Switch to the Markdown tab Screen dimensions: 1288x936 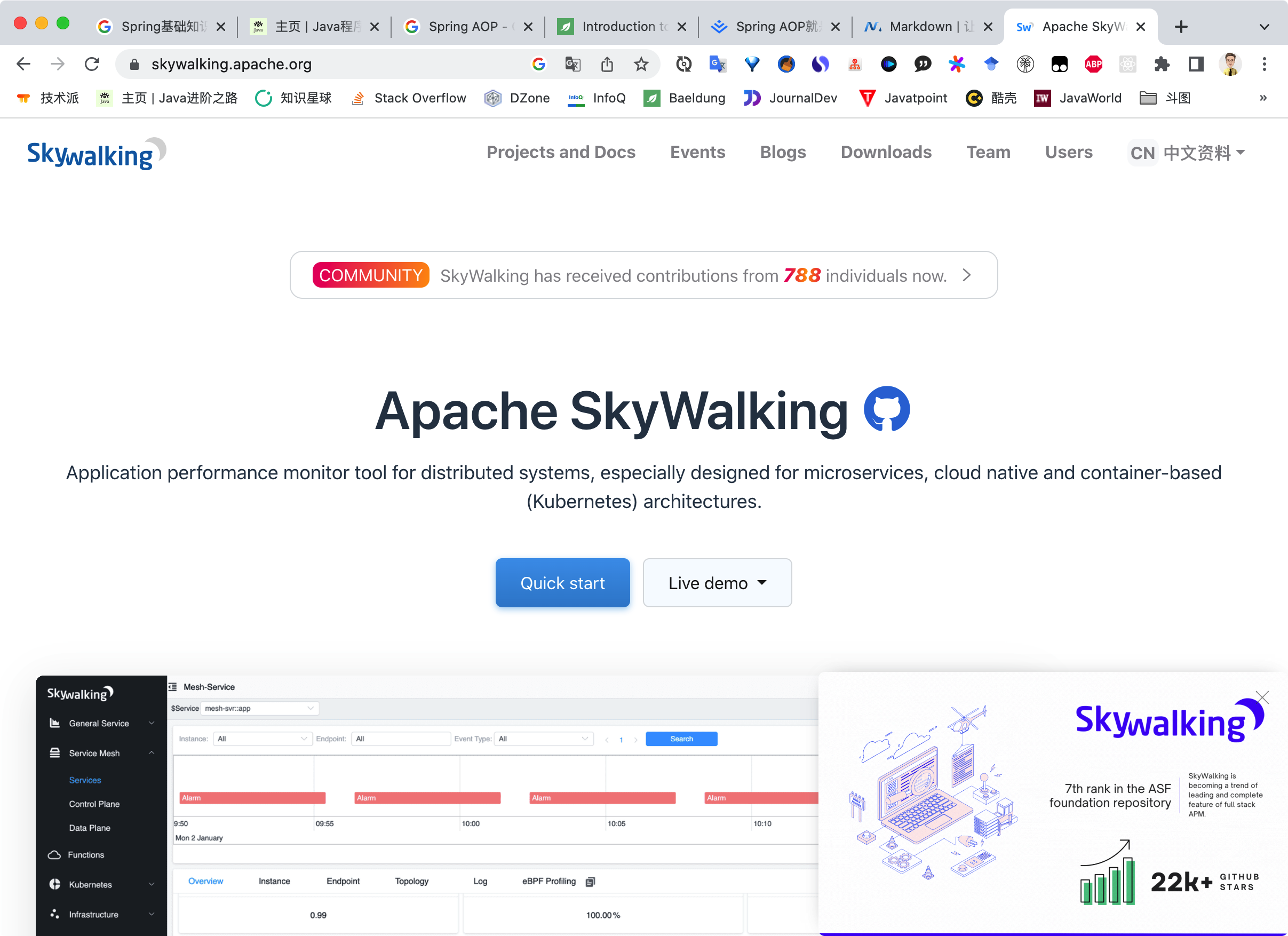pos(928,27)
